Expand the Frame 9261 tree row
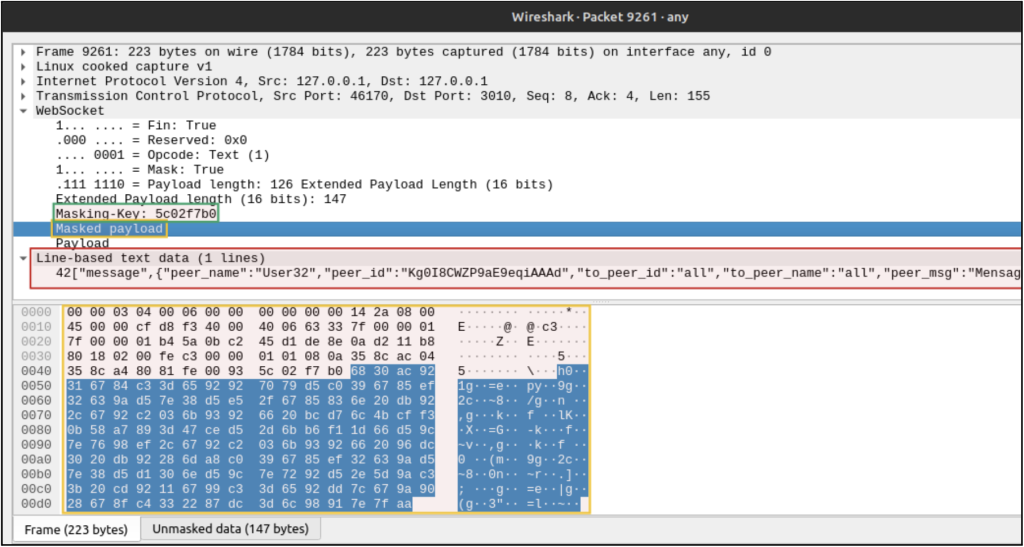The width and height of the screenshot is (1024, 547). tap(24, 51)
